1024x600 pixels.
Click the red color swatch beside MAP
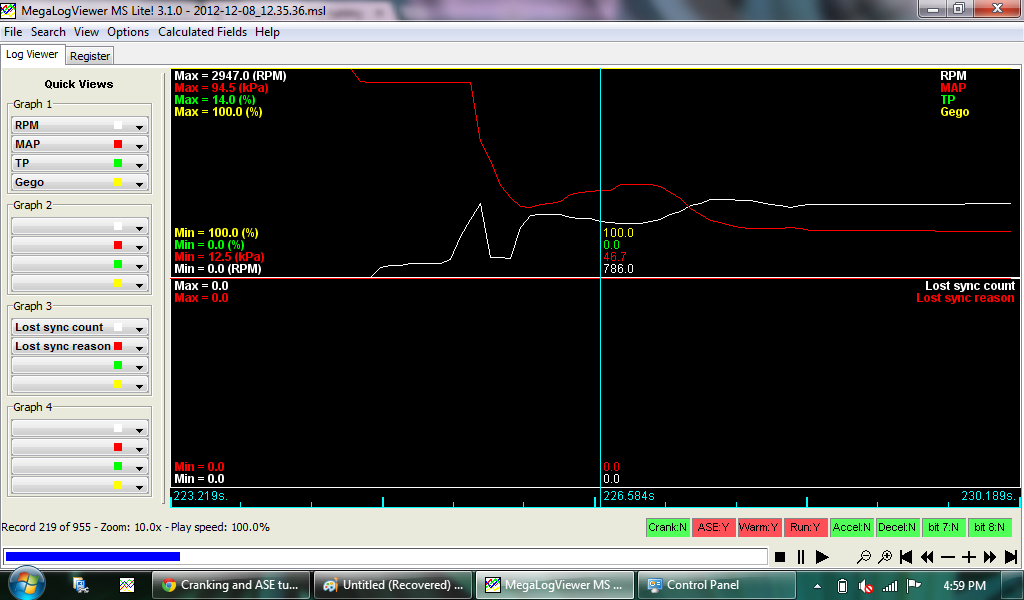(118, 144)
